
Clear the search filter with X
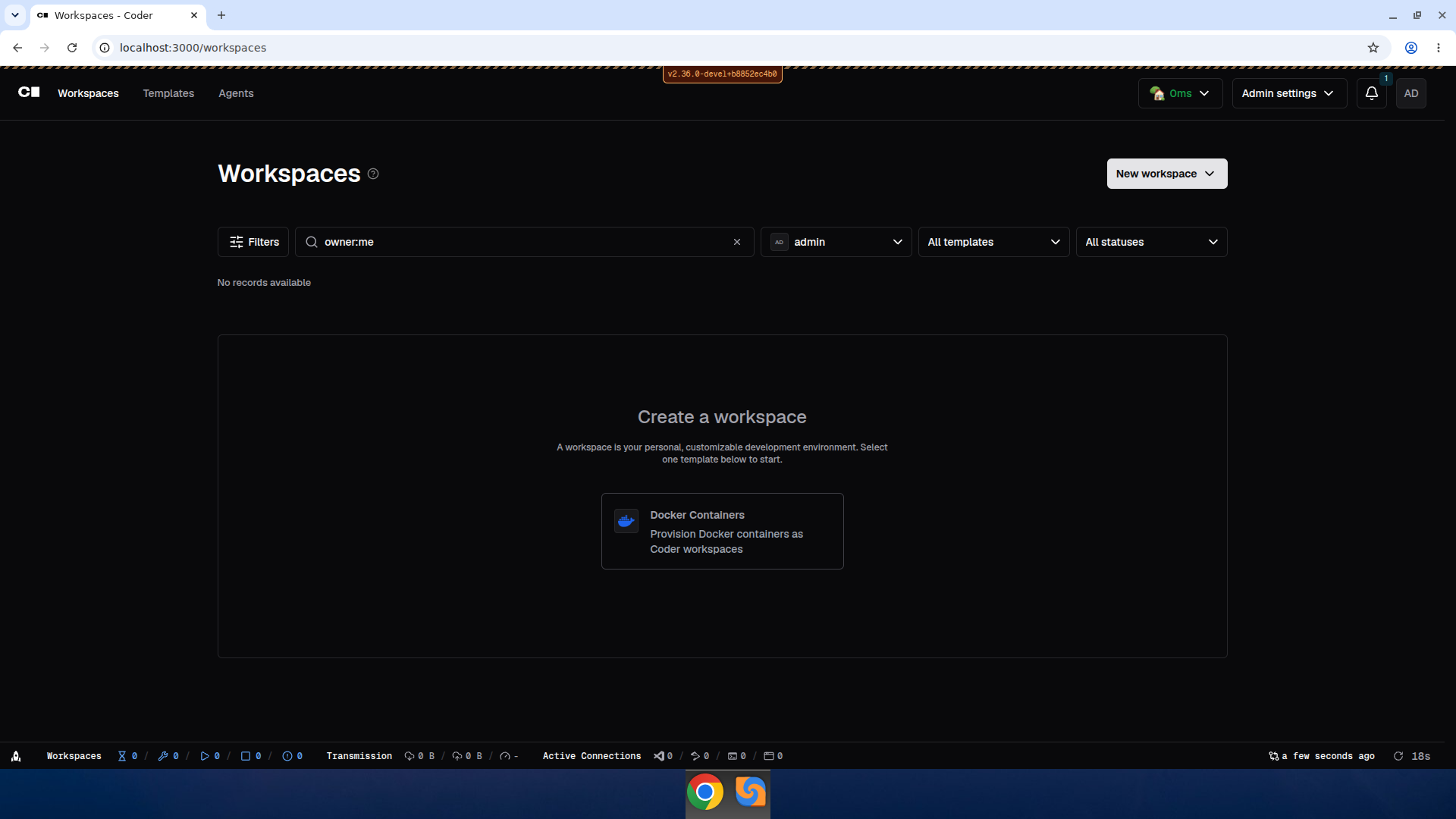click(737, 242)
